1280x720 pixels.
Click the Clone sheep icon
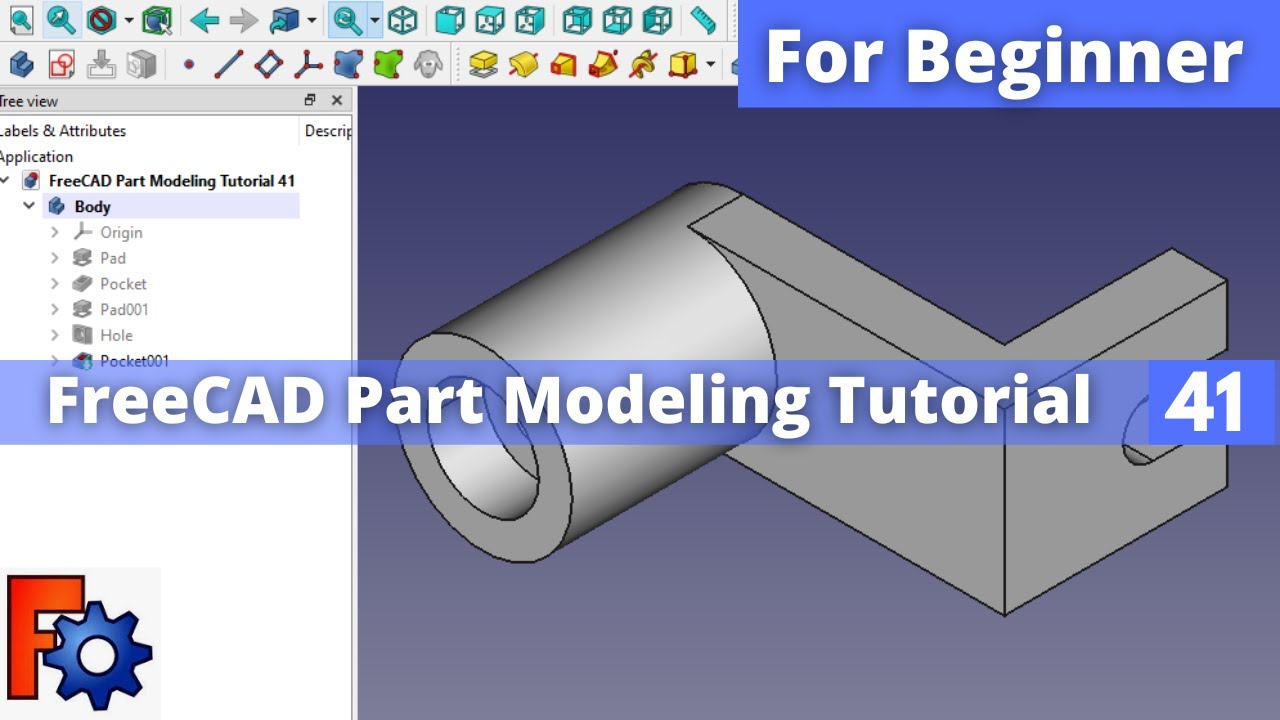pyautogui.click(x=429, y=65)
